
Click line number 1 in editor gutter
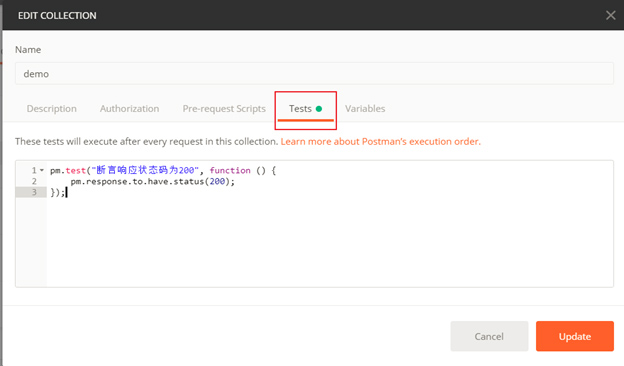(34, 170)
